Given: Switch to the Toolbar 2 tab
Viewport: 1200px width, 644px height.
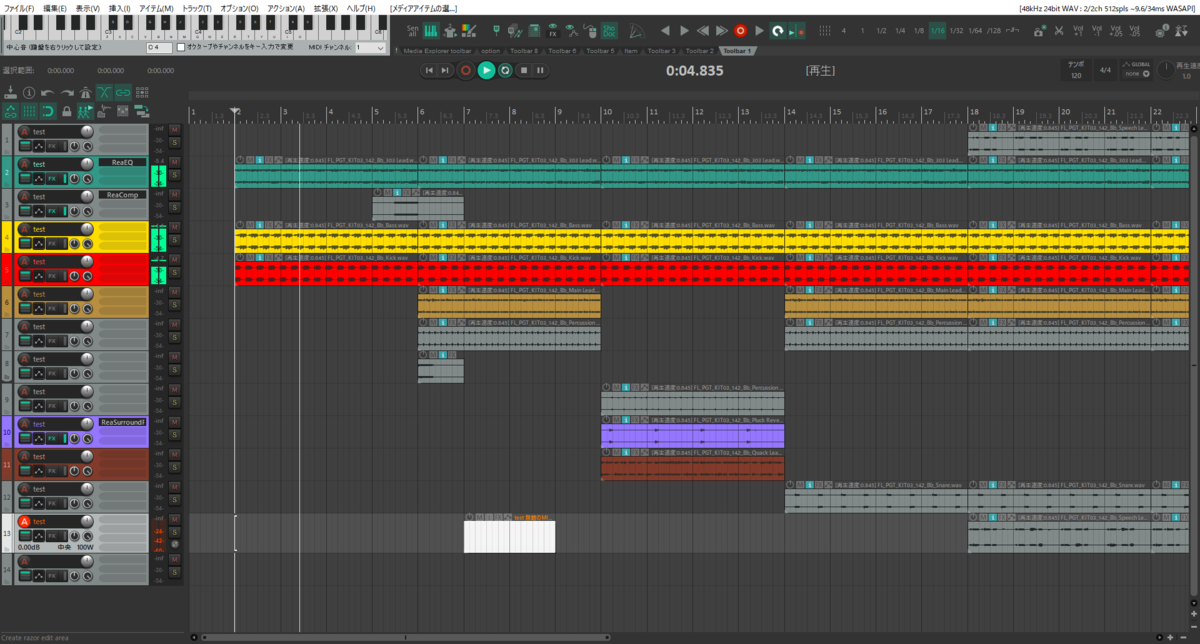Looking at the screenshot, I should (699, 50).
